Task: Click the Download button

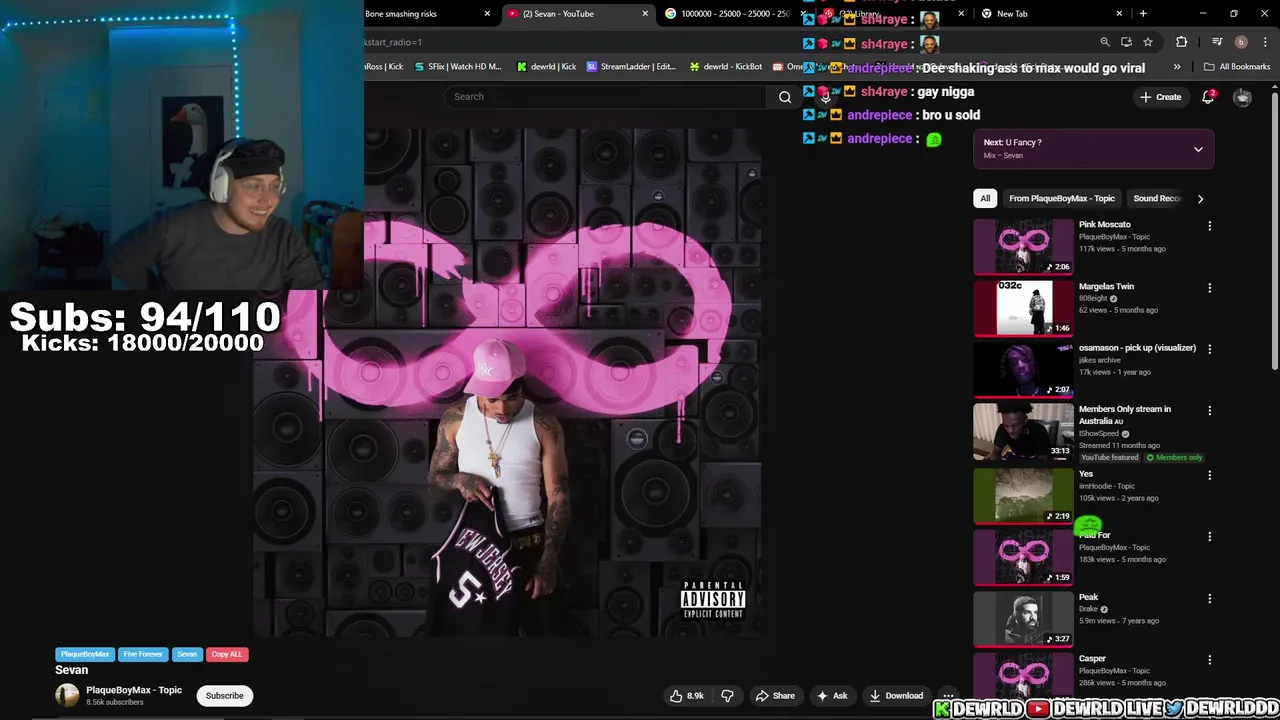Action: coord(896,696)
